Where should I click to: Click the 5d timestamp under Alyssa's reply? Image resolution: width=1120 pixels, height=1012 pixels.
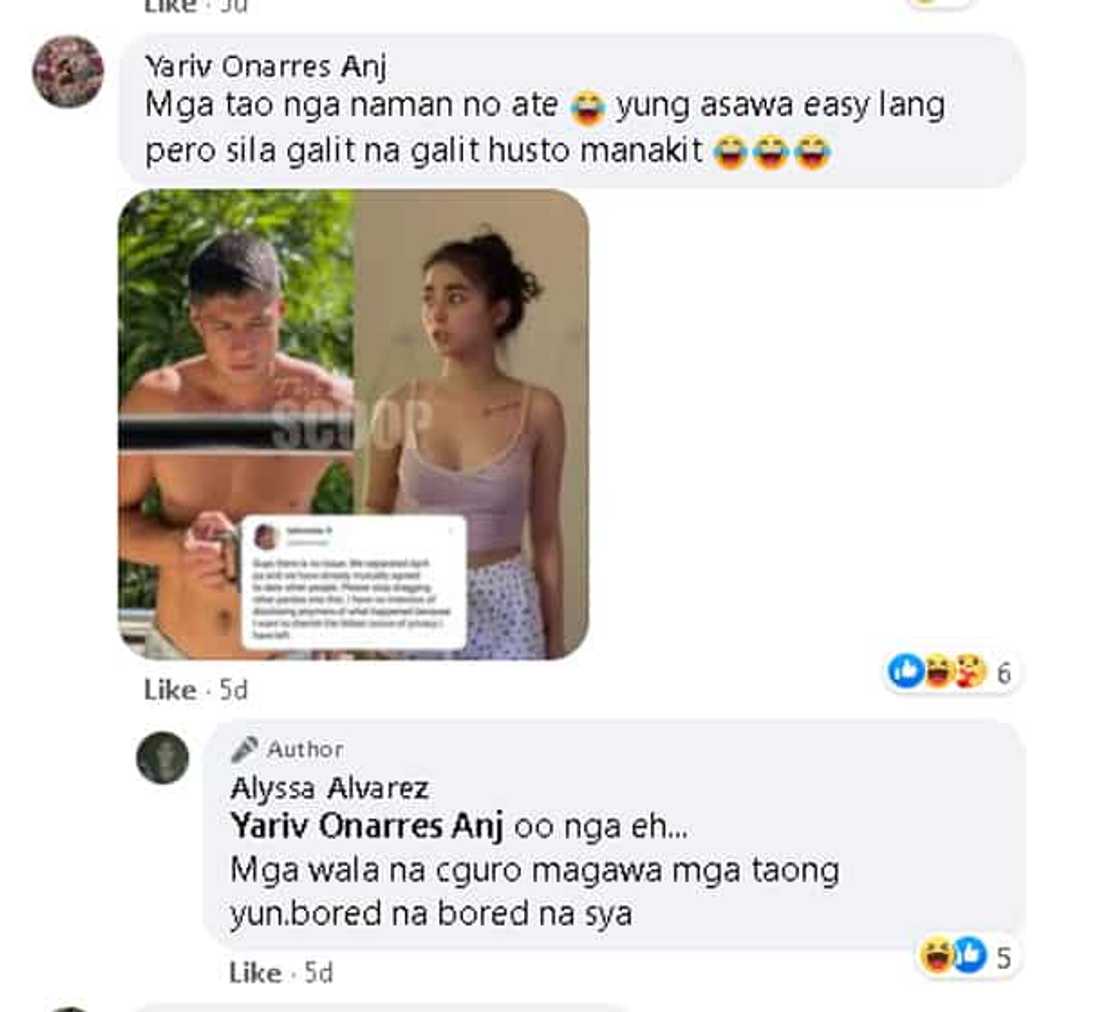tap(319, 973)
